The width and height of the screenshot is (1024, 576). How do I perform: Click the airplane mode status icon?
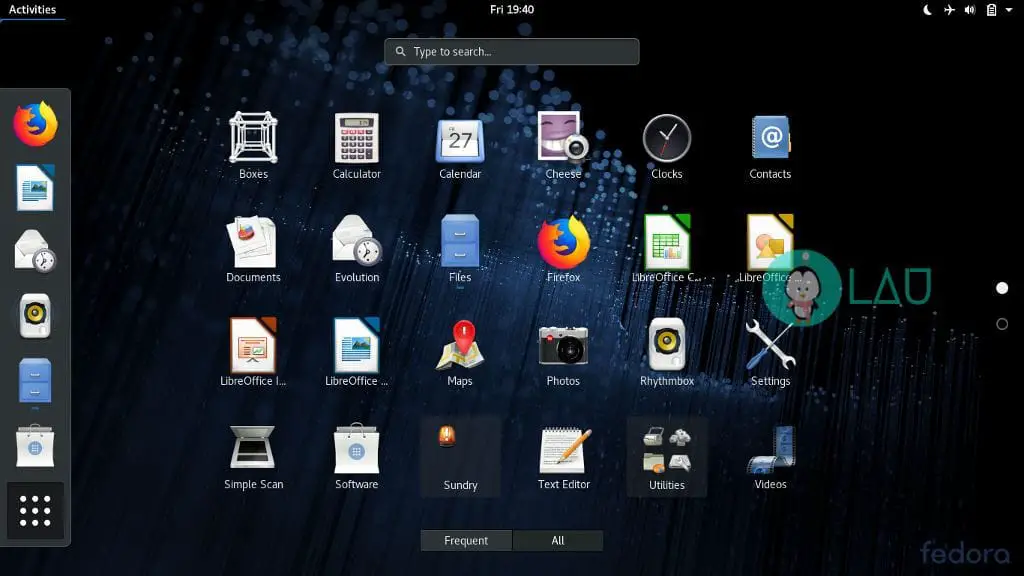(x=949, y=10)
